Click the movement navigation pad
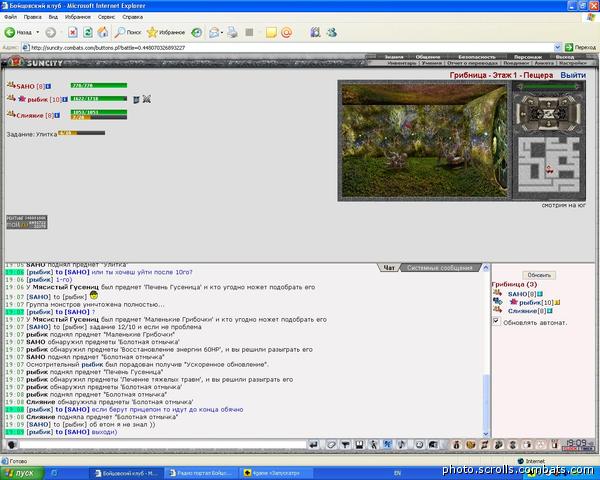 pyautogui.click(x=548, y=113)
